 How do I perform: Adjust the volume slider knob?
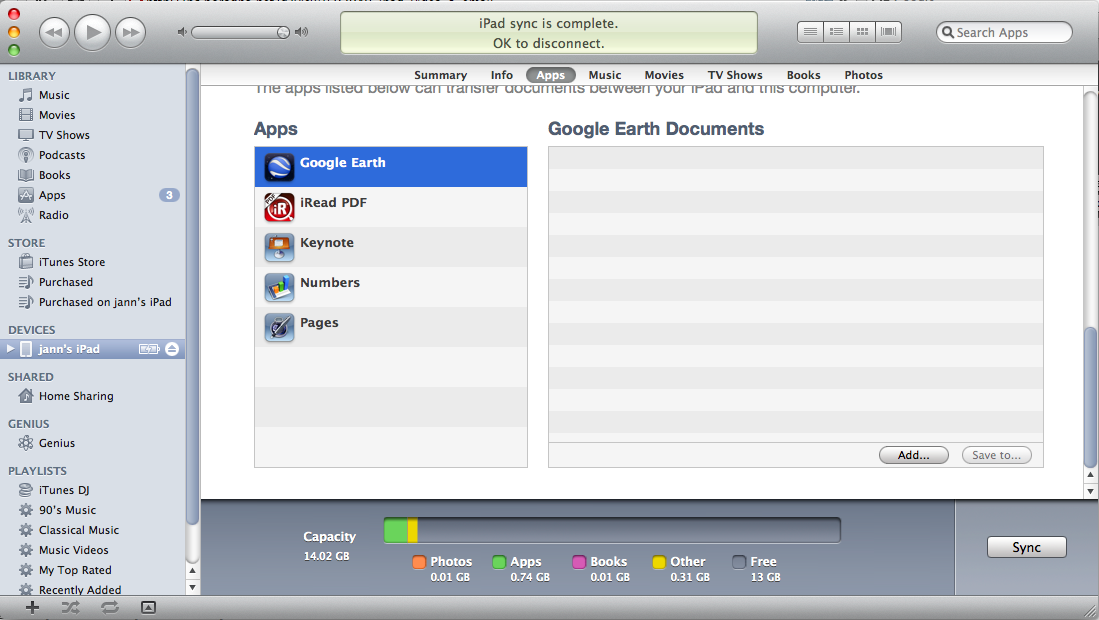coord(282,32)
